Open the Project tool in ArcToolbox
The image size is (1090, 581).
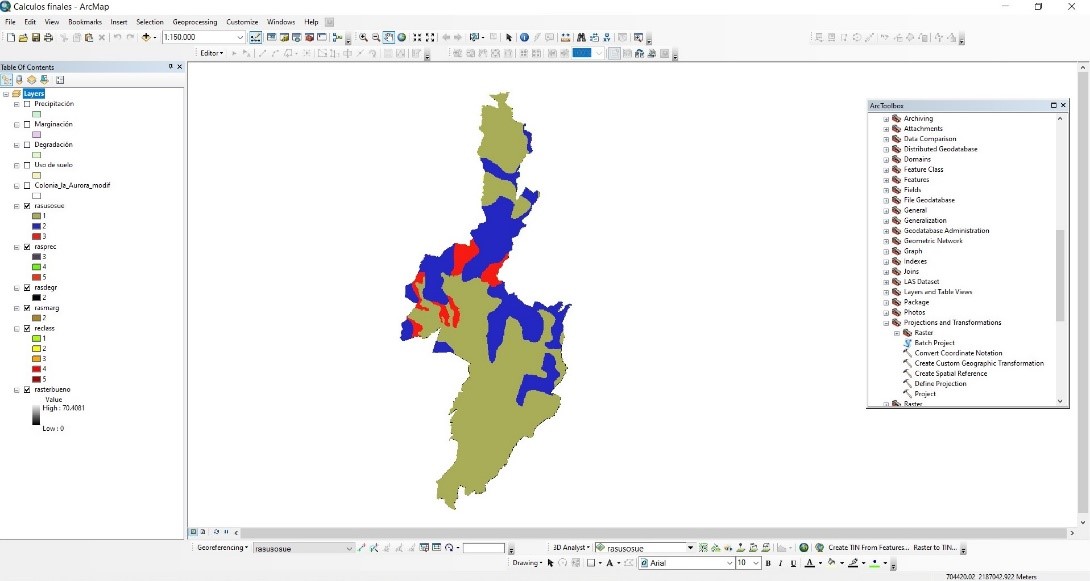(925, 394)
